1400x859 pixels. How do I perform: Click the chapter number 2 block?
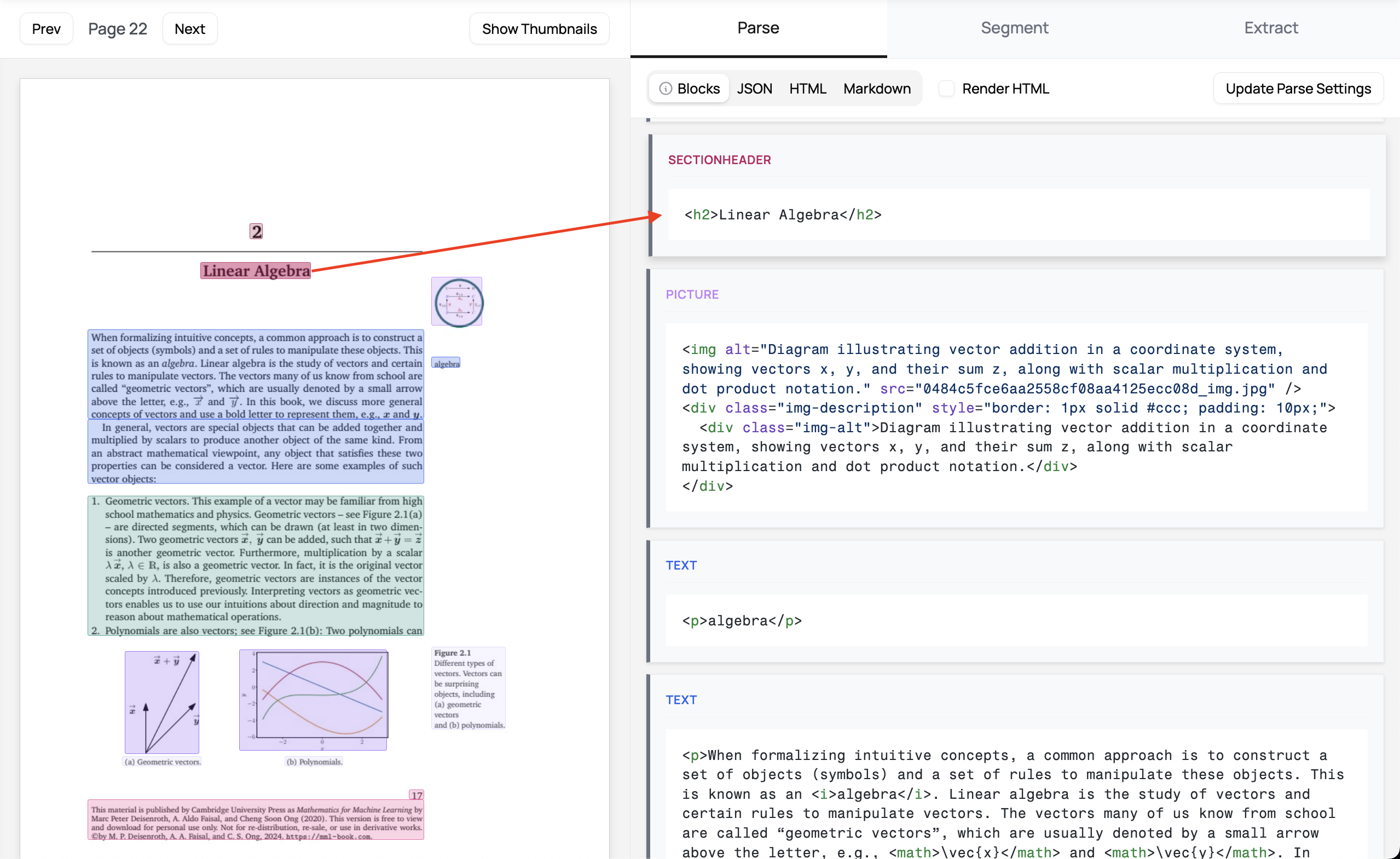[x=256, y=231]
